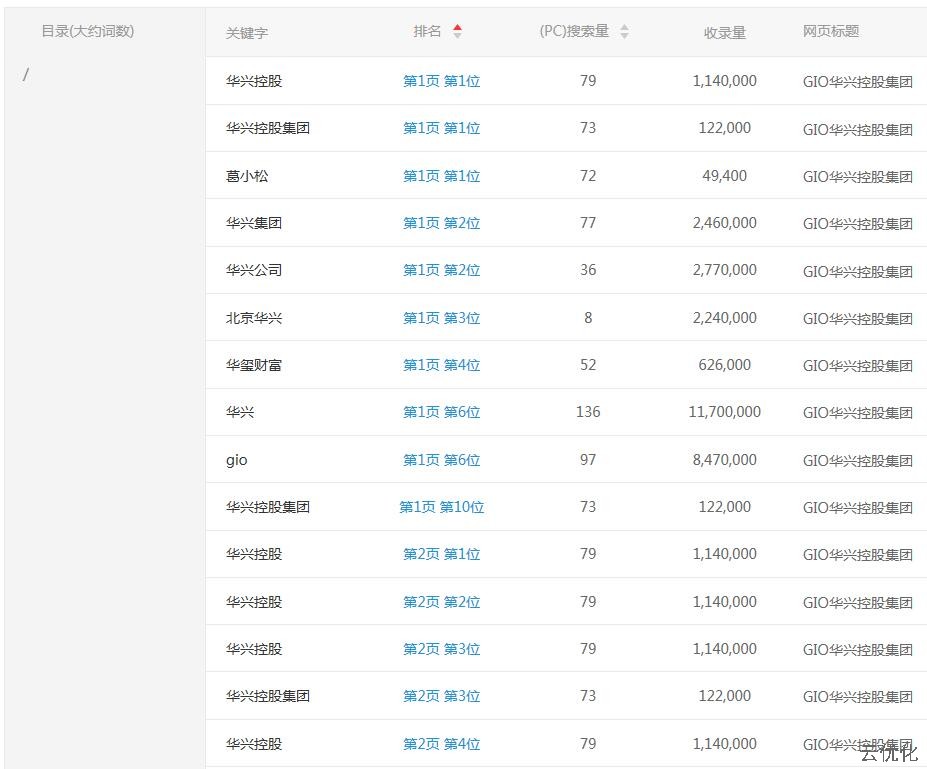
Task: Open the 第1页 第10位 rank link
Action: pyautogui.click(x=442, y=507)
